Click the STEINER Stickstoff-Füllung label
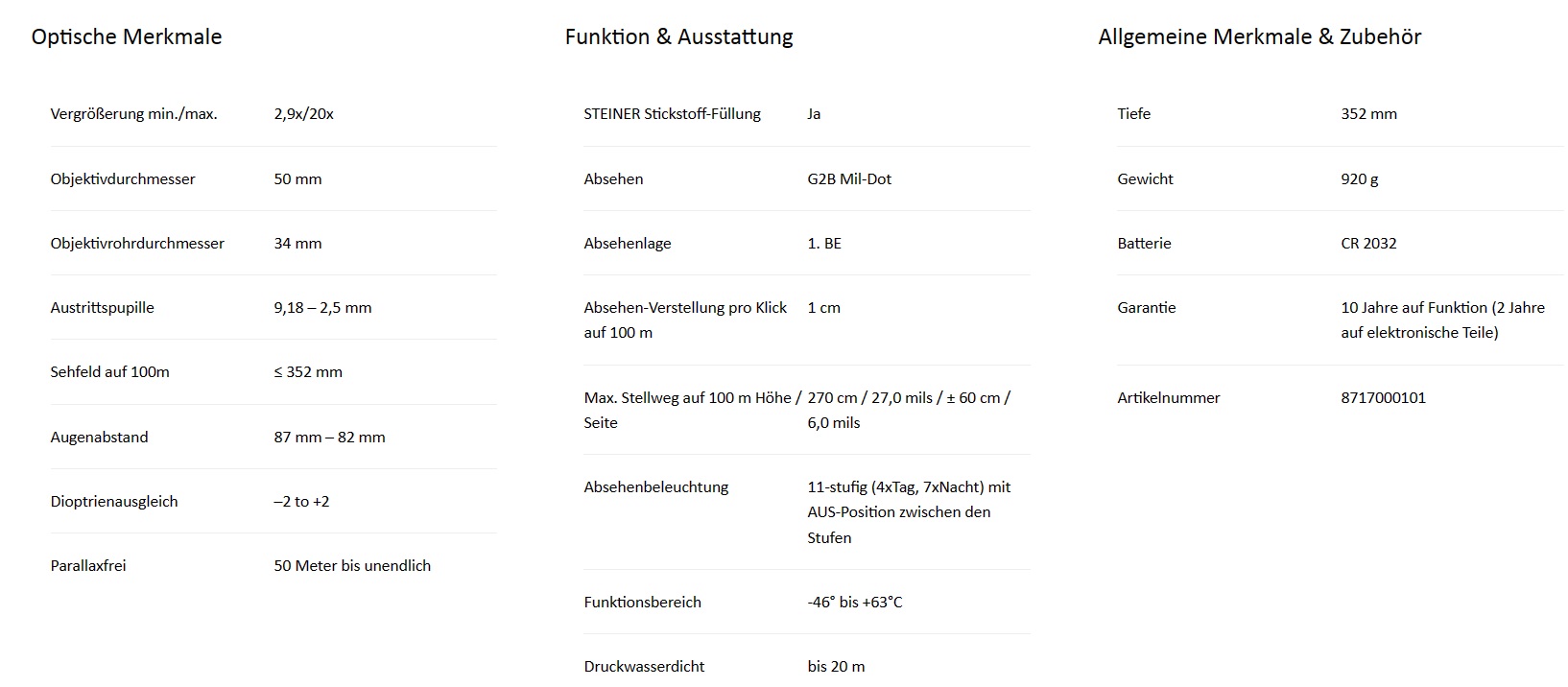1568x687 pixels. pyautogui.click(x=672, y=114)
